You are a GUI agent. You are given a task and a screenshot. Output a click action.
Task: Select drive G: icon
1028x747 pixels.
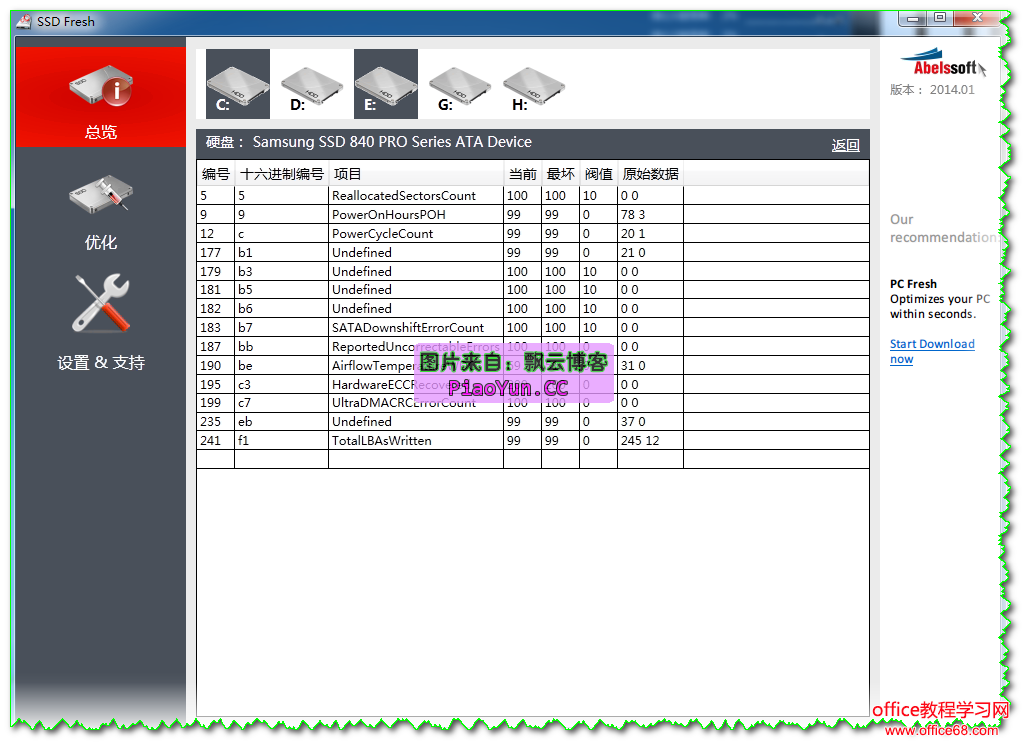click(x=460, y=84)
